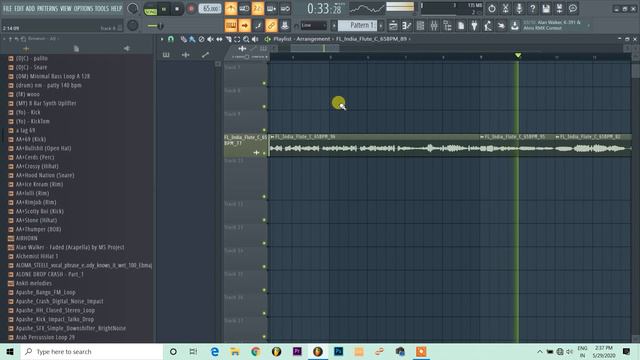Open the browser tree view icon
The width and height of the screenshot is (640, 360).
[x=447, y=25]
